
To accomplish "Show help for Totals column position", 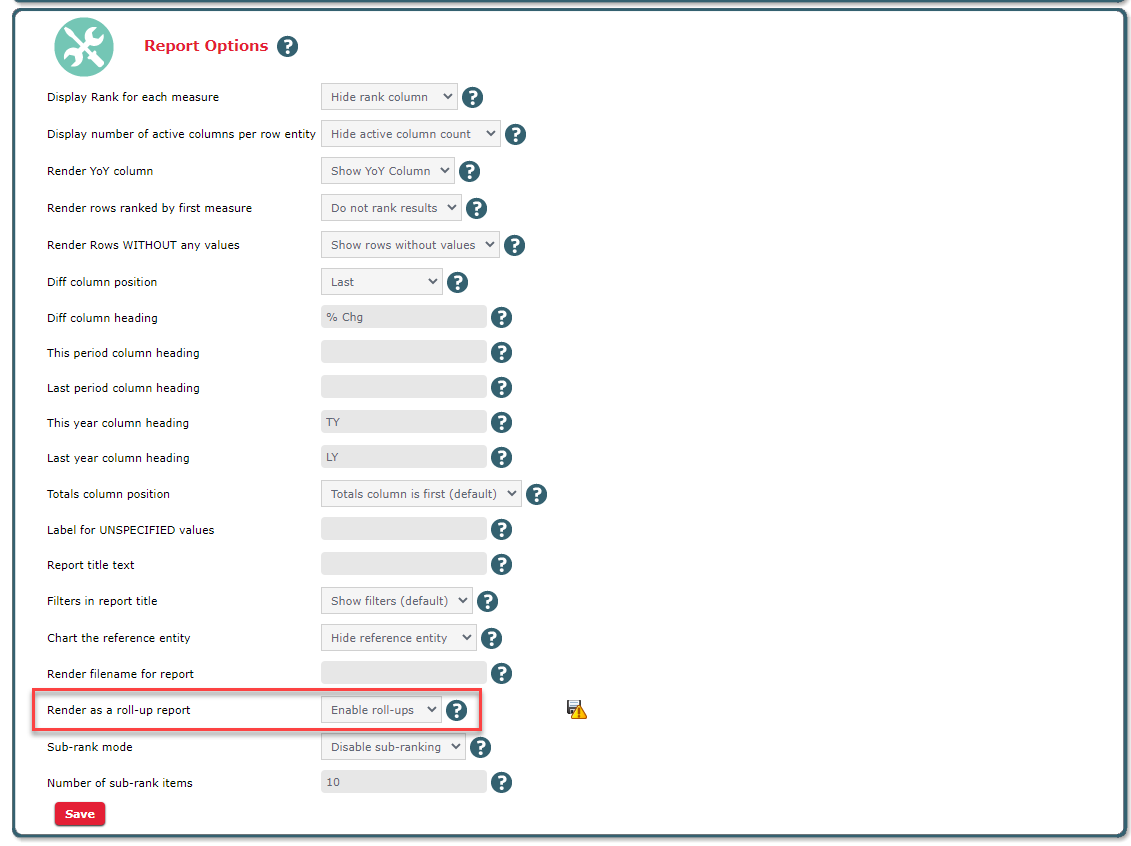I will (x=536, y=494).
